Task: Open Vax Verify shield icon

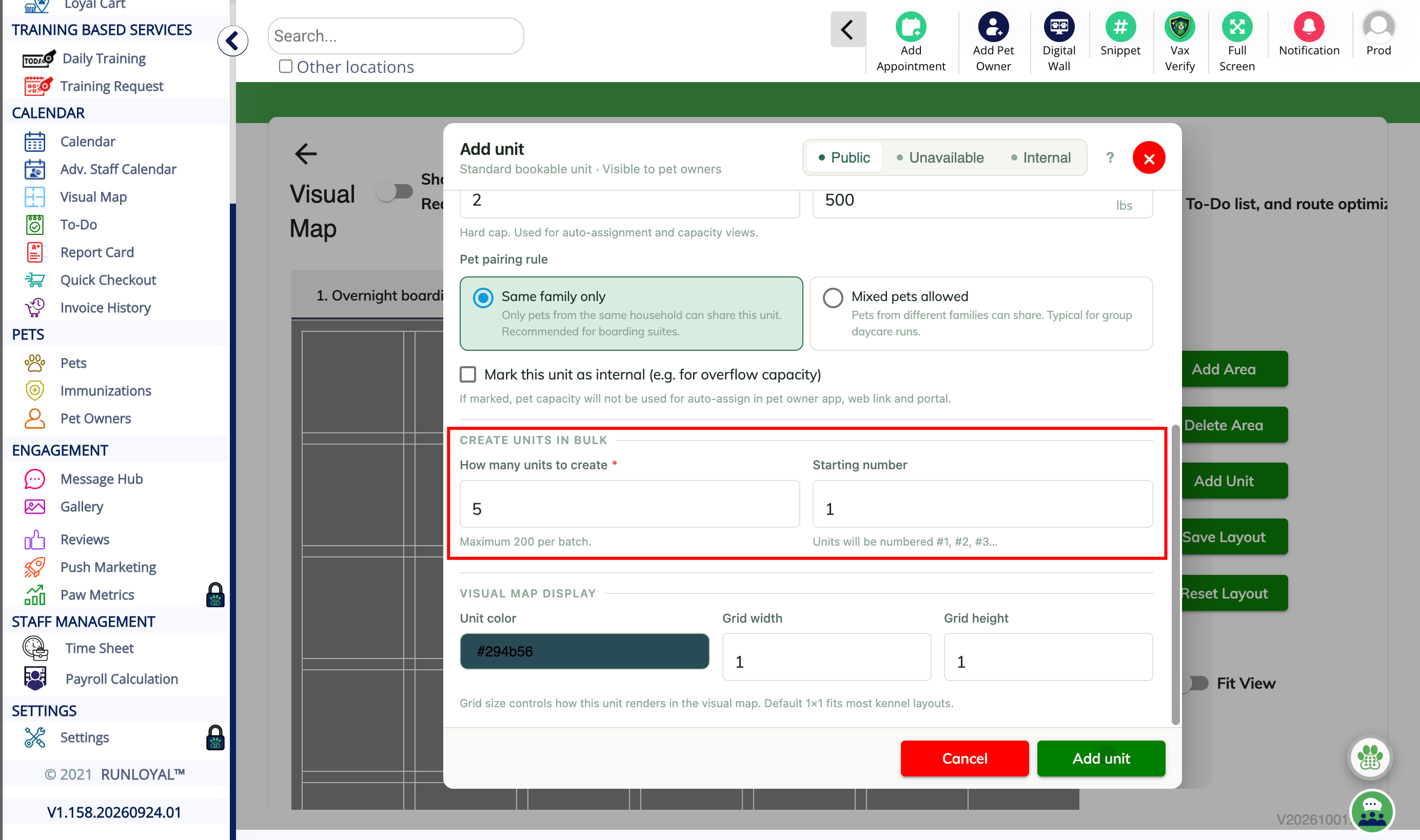Action: click(x=1179, y=26)
